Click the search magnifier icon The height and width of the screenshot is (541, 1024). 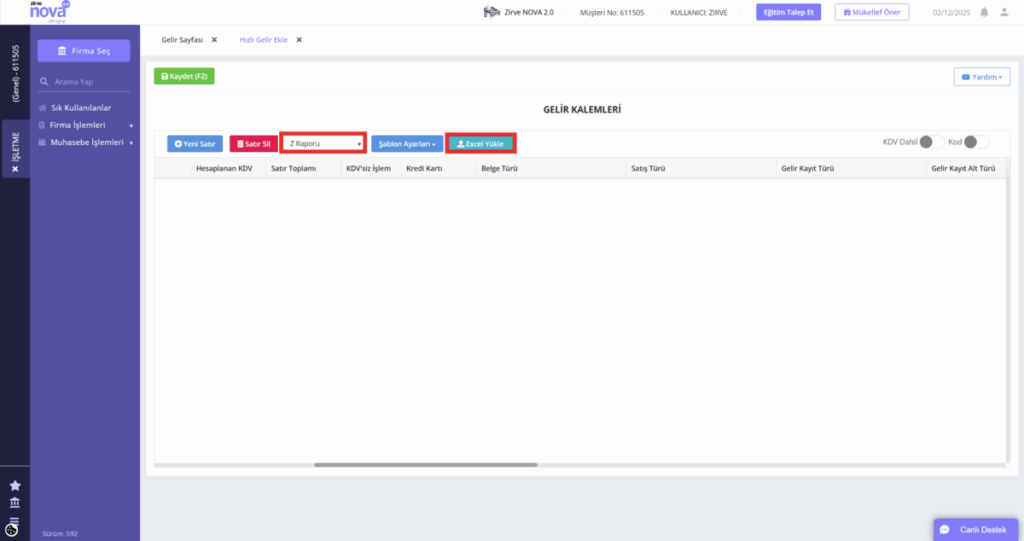click(44, 82)
